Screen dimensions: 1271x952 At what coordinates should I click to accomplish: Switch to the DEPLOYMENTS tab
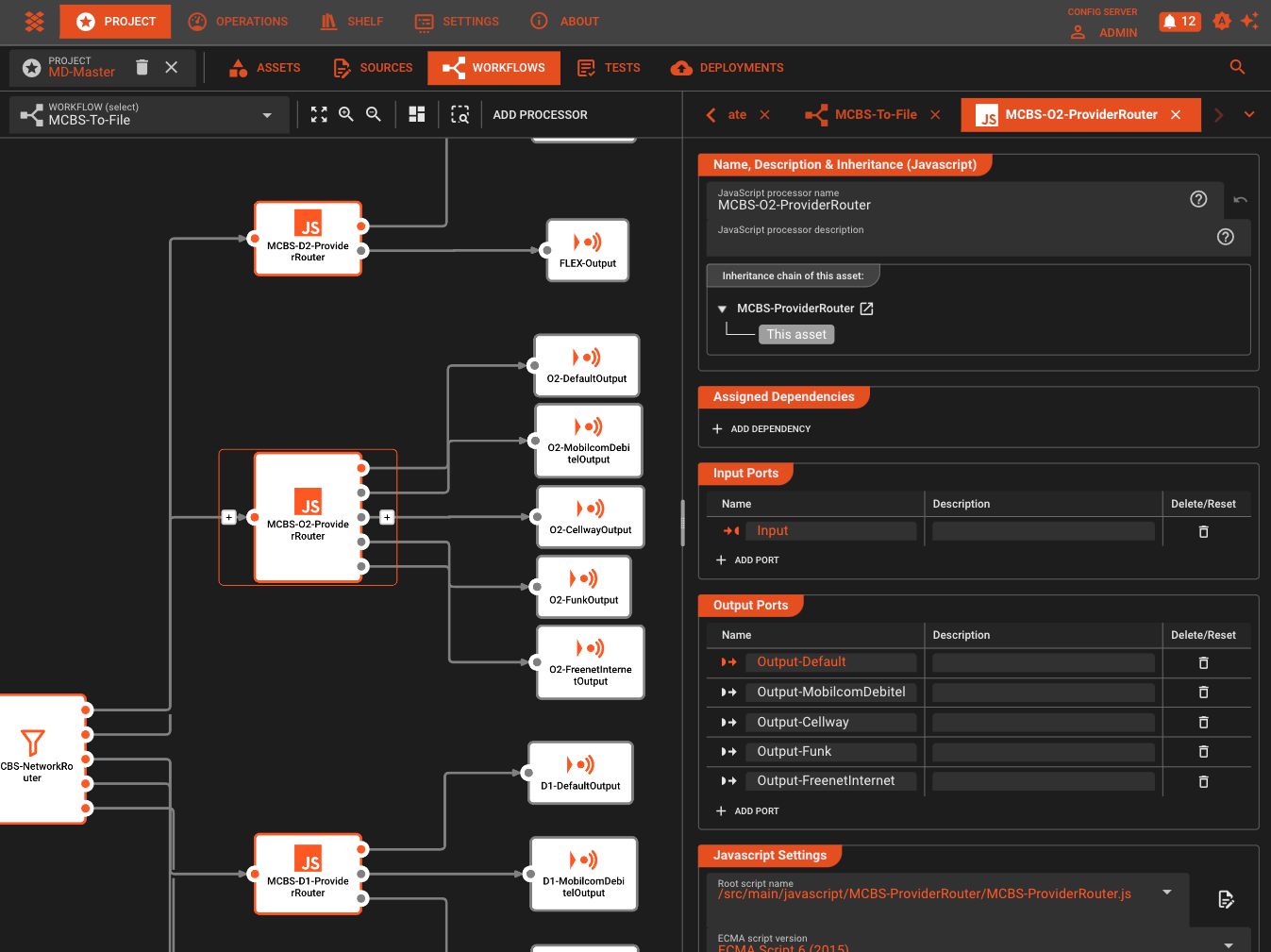pos(727,67)
